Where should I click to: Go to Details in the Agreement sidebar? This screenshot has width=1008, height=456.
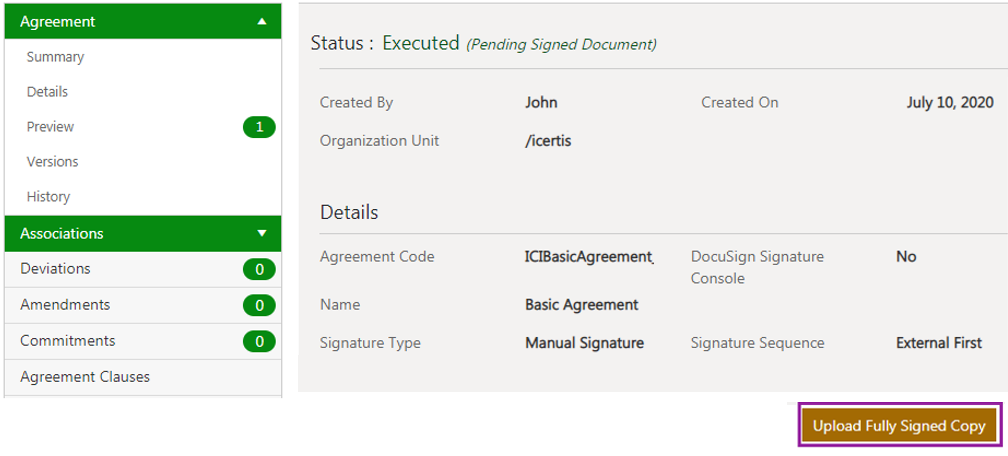(47, 92)
